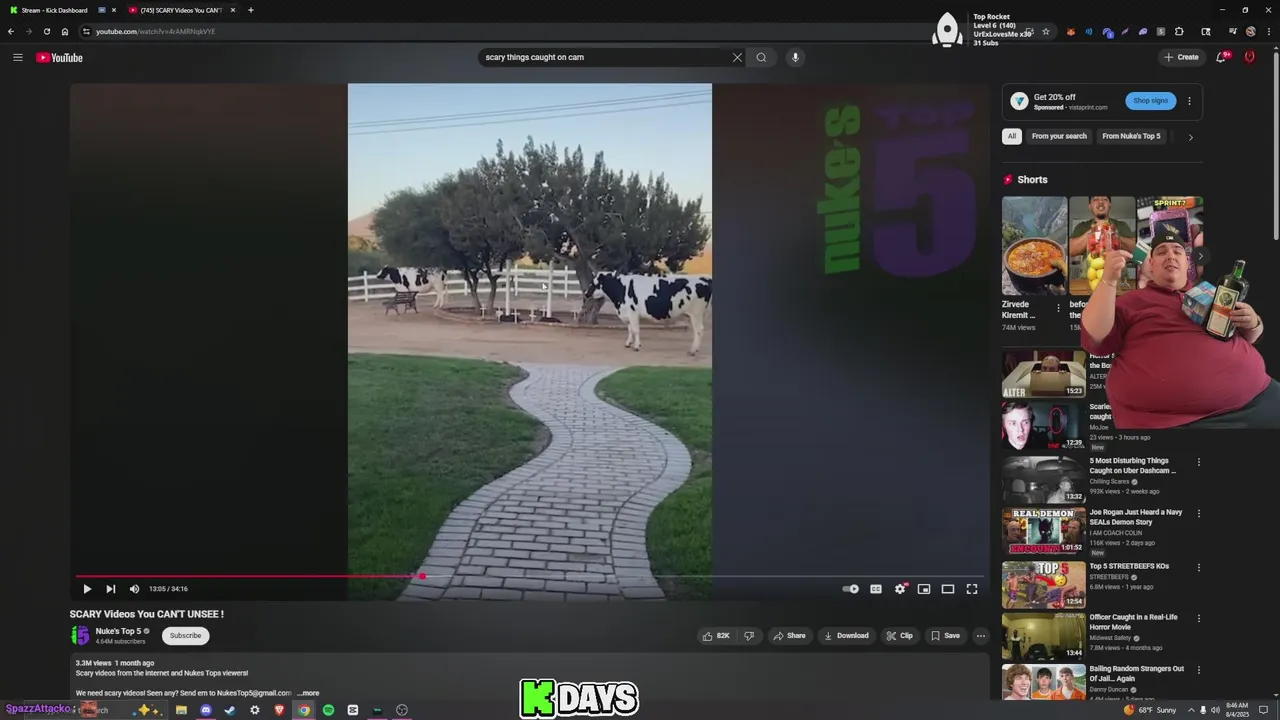The width and height of the screenshot is (1280, 720).
Task: Select the From Nuke's Top 5 chip
Action: [1131, 136]
